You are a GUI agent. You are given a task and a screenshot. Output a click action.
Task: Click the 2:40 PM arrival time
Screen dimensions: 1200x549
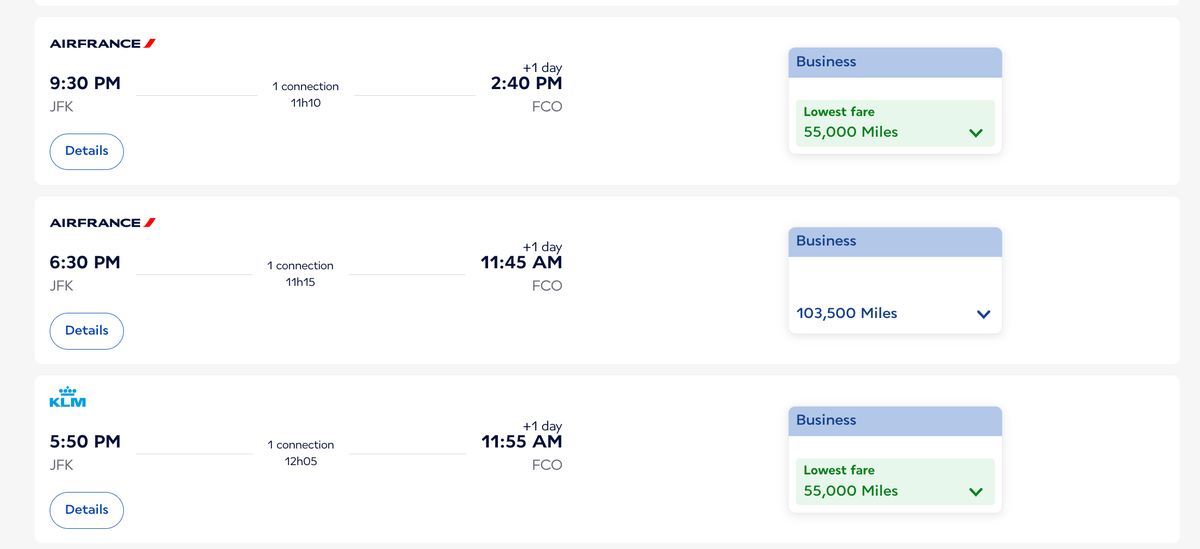tap(526, 83)
